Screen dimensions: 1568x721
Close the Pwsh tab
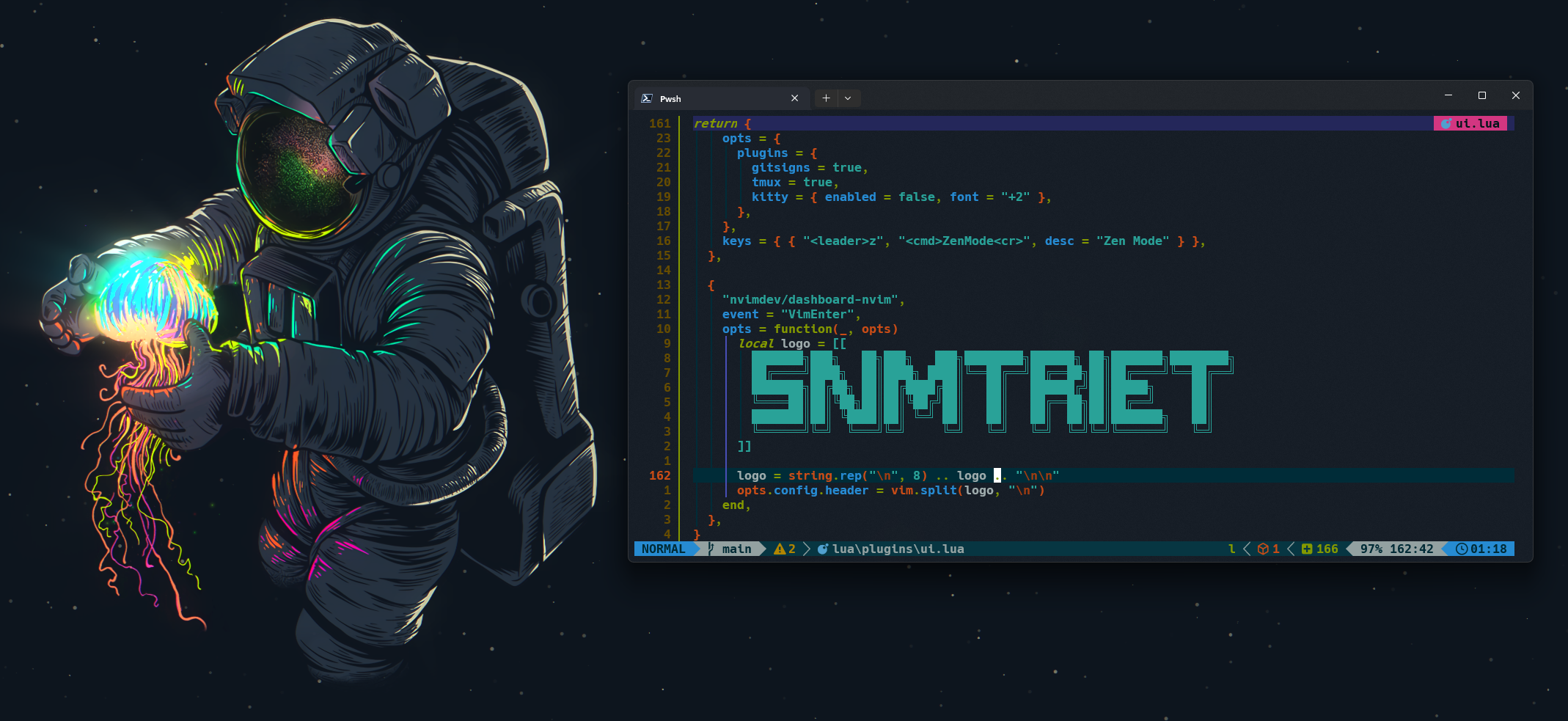coord(794,98)
